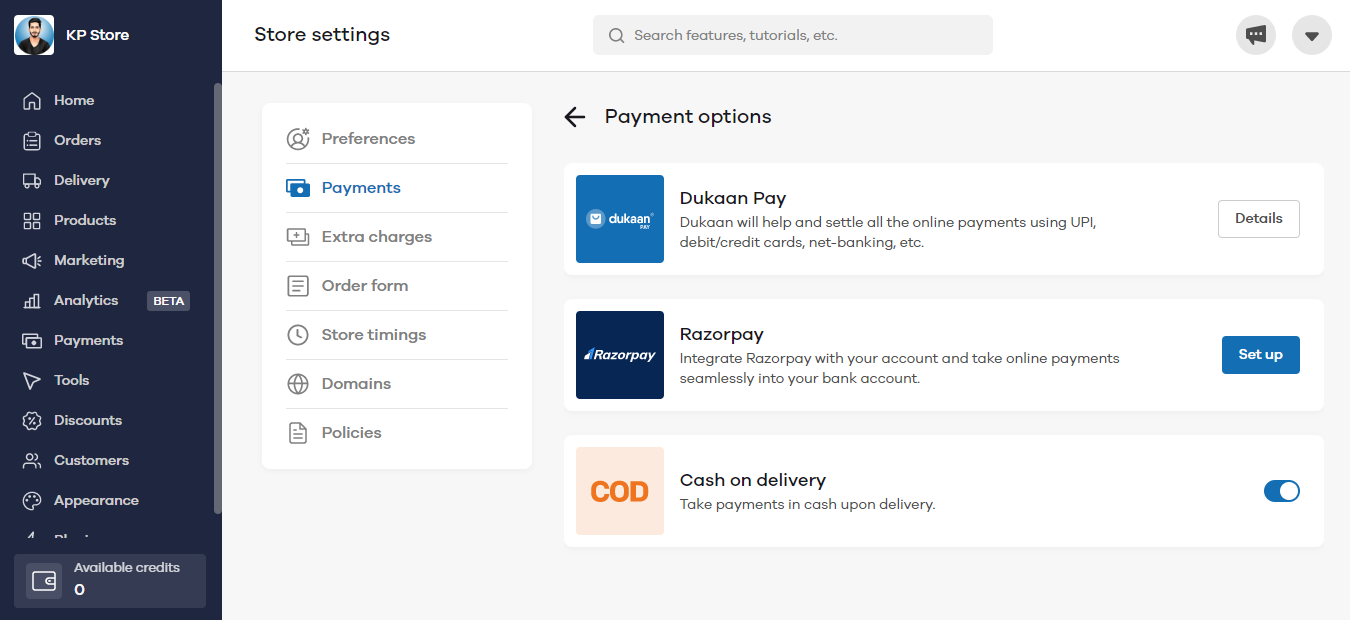Click the Dukaan Pay Details button
1350x620 pixels.
coord(1258,219)
